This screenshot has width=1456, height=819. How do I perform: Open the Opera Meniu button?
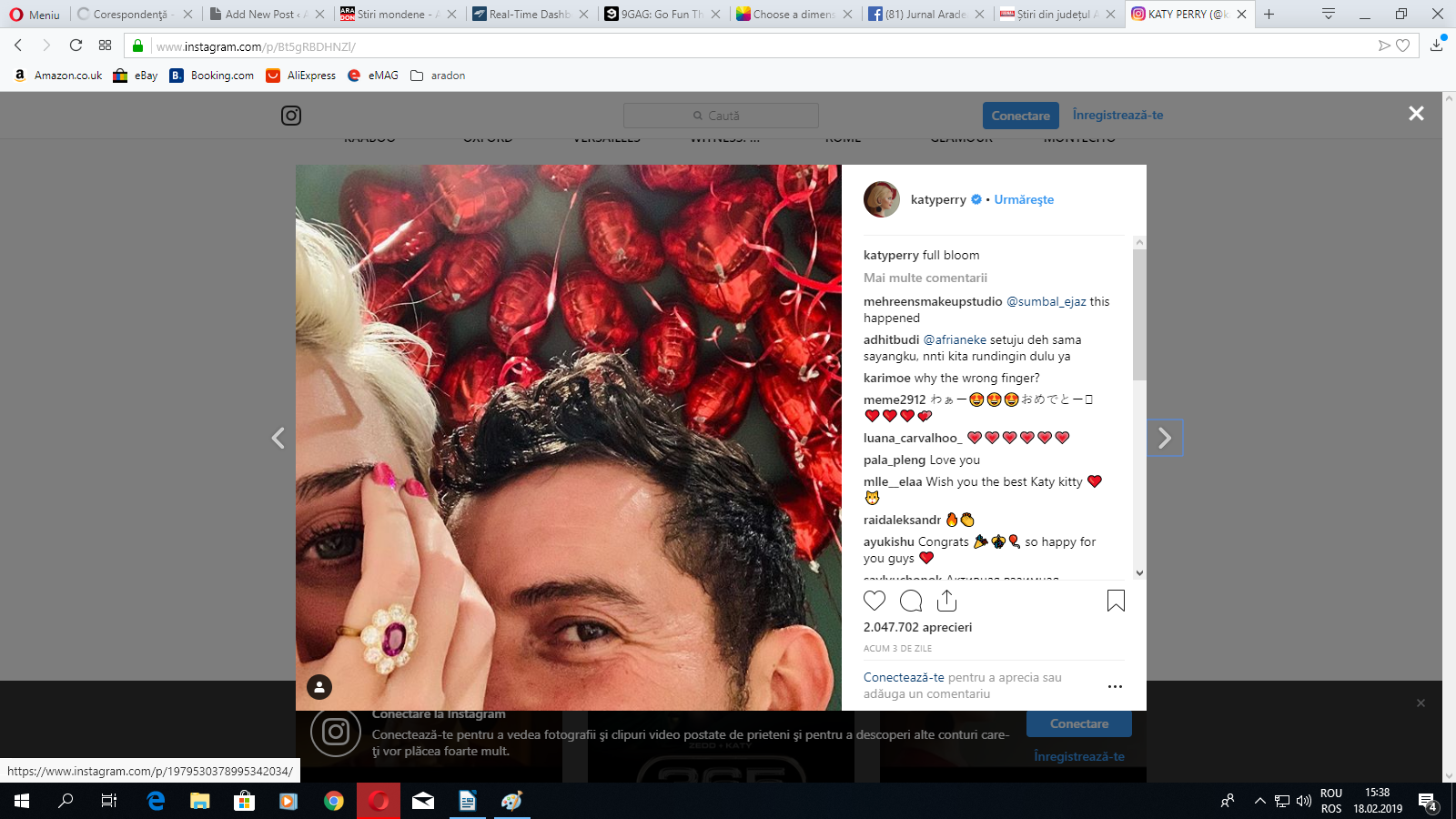(35, 15)
